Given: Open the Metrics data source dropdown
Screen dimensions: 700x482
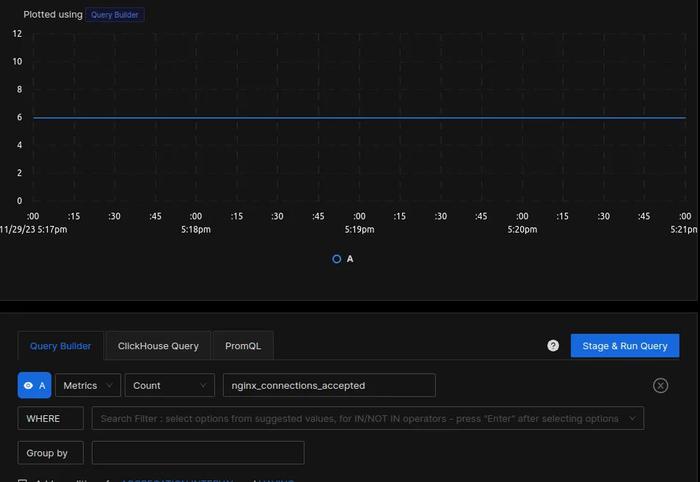Looking at the screenshot, I should coord(88,385).
